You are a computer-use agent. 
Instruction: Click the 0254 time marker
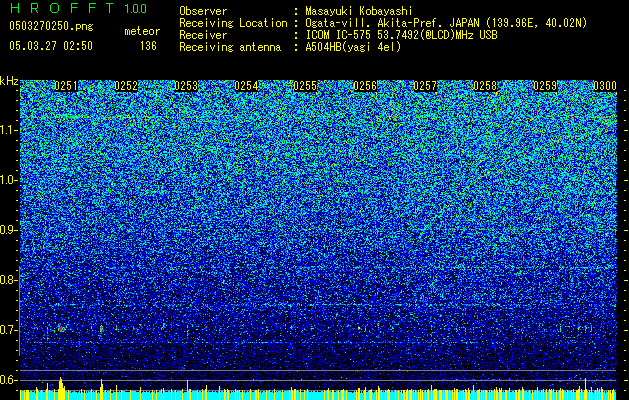click(x=246, y=86)
